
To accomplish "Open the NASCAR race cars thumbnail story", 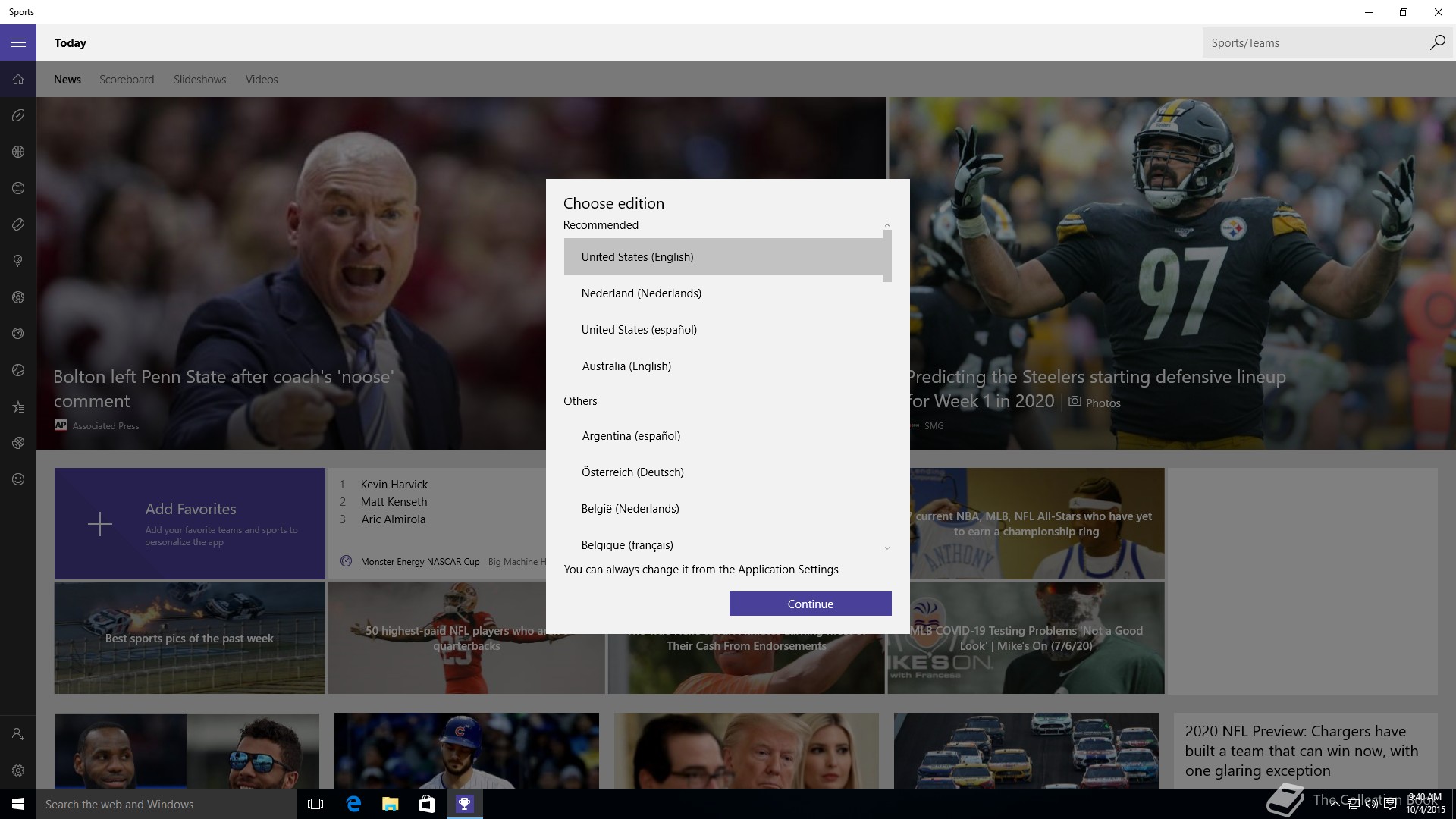I will [1026, 751].
